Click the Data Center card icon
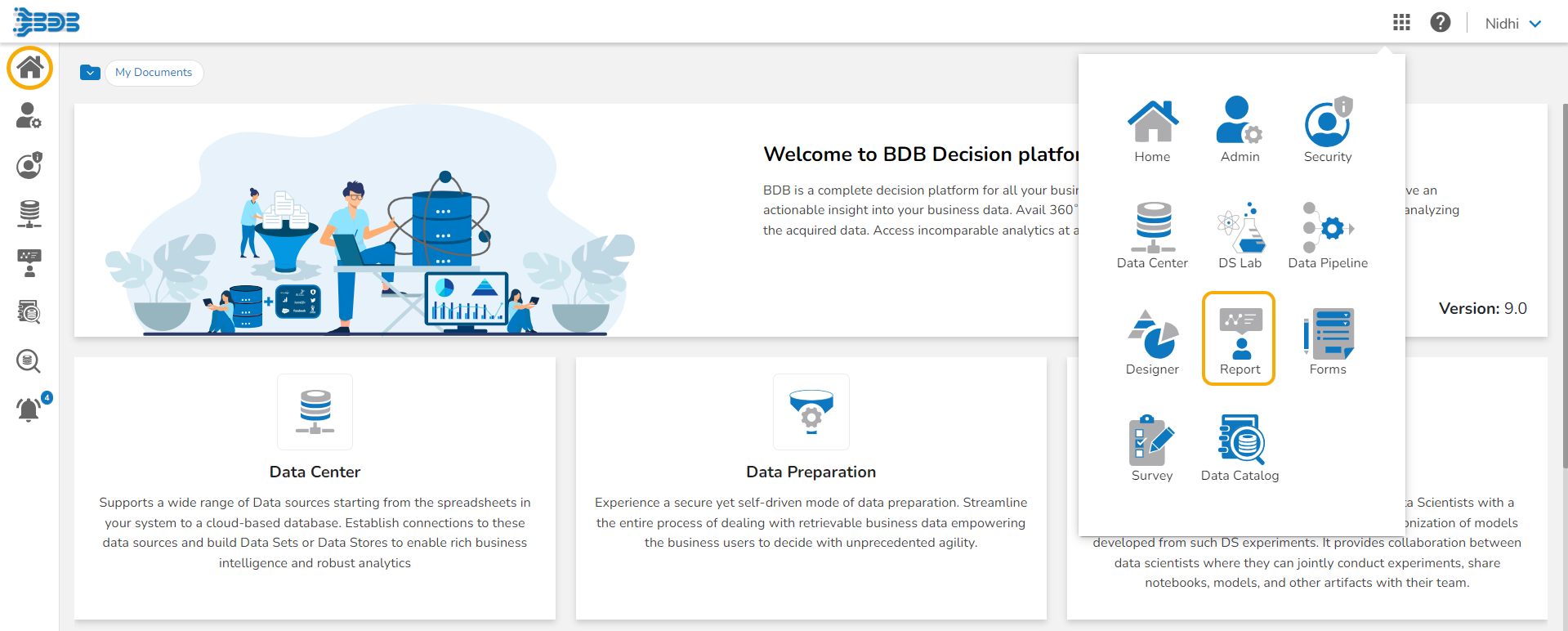The width and height of the screenshot is (1568, 631). (315, 412)
